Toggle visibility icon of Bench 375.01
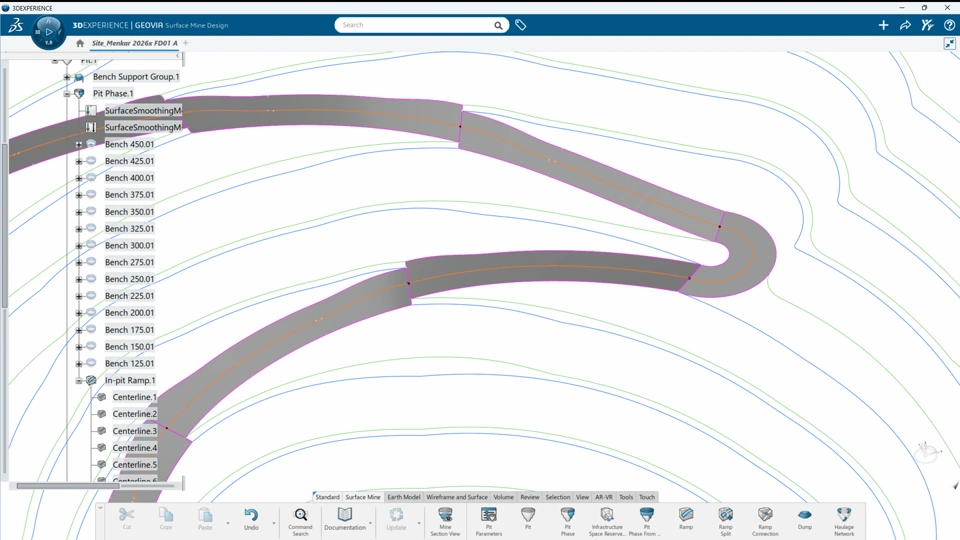Viewport: 960px width, 540px height. coord(91,195)
